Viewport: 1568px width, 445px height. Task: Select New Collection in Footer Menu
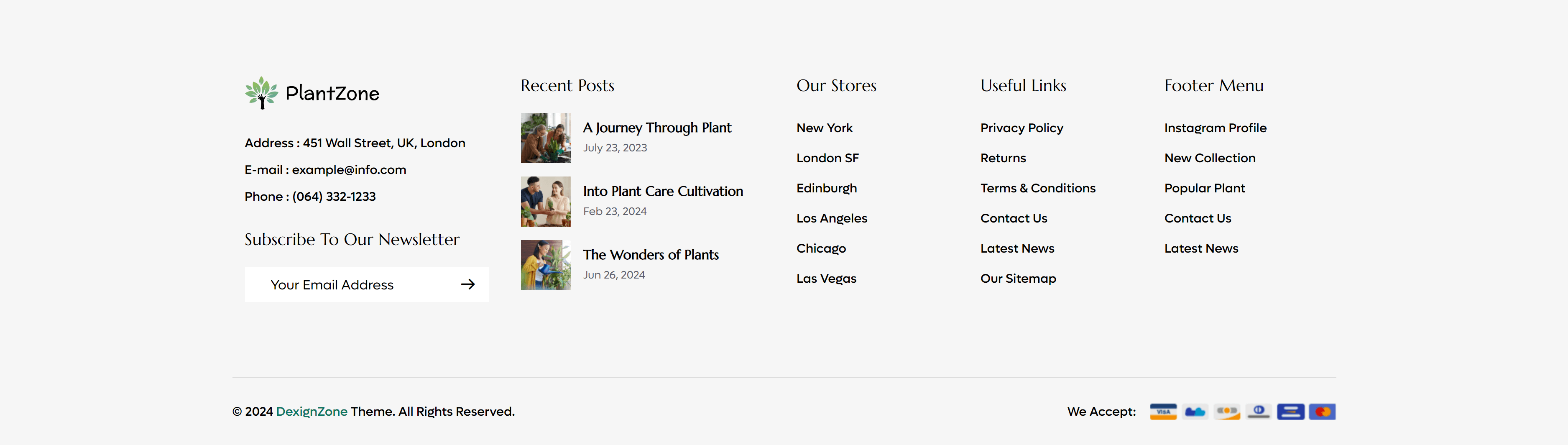[x=1210, y=158]
